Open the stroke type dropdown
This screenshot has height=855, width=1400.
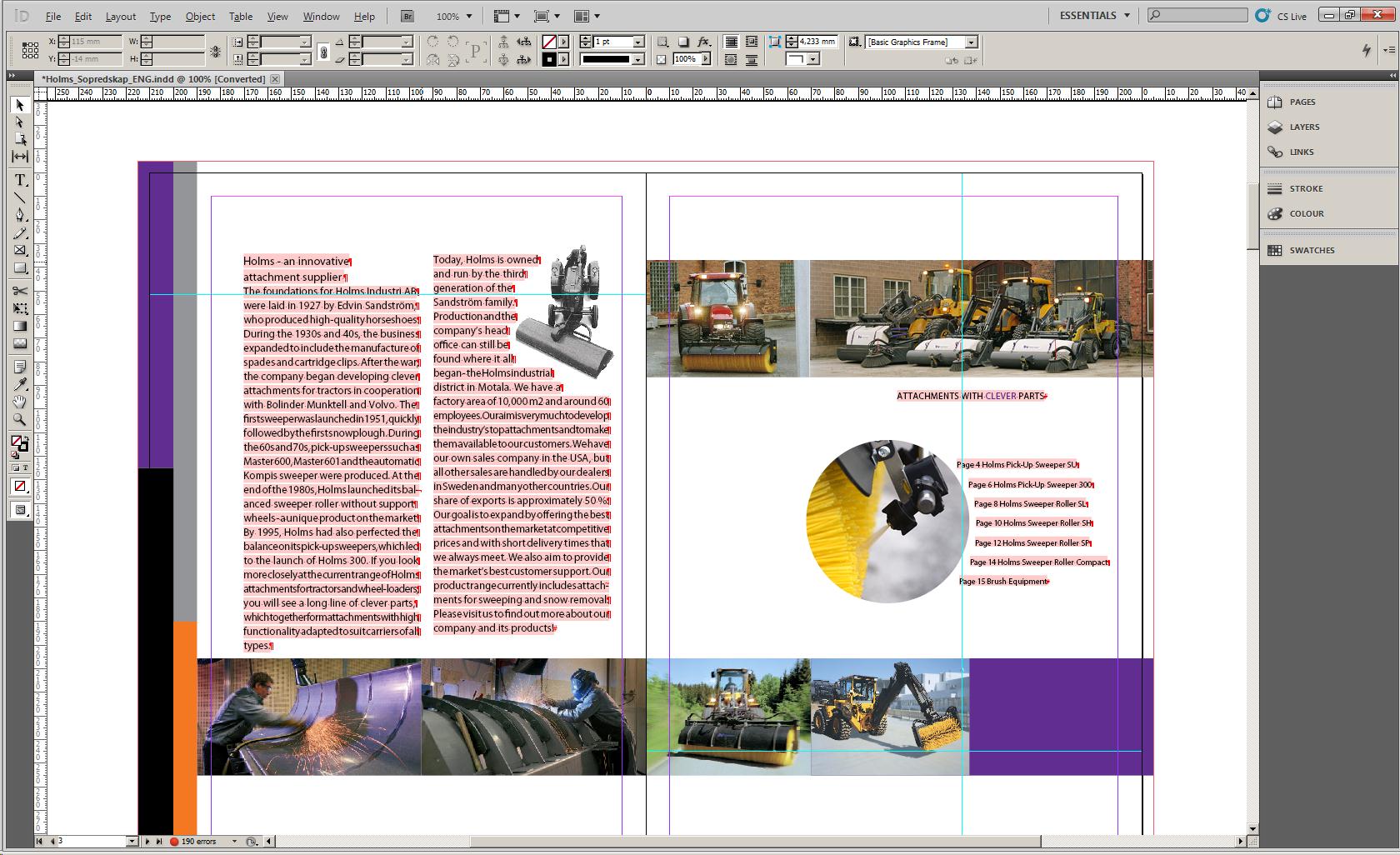pos(638,59)
